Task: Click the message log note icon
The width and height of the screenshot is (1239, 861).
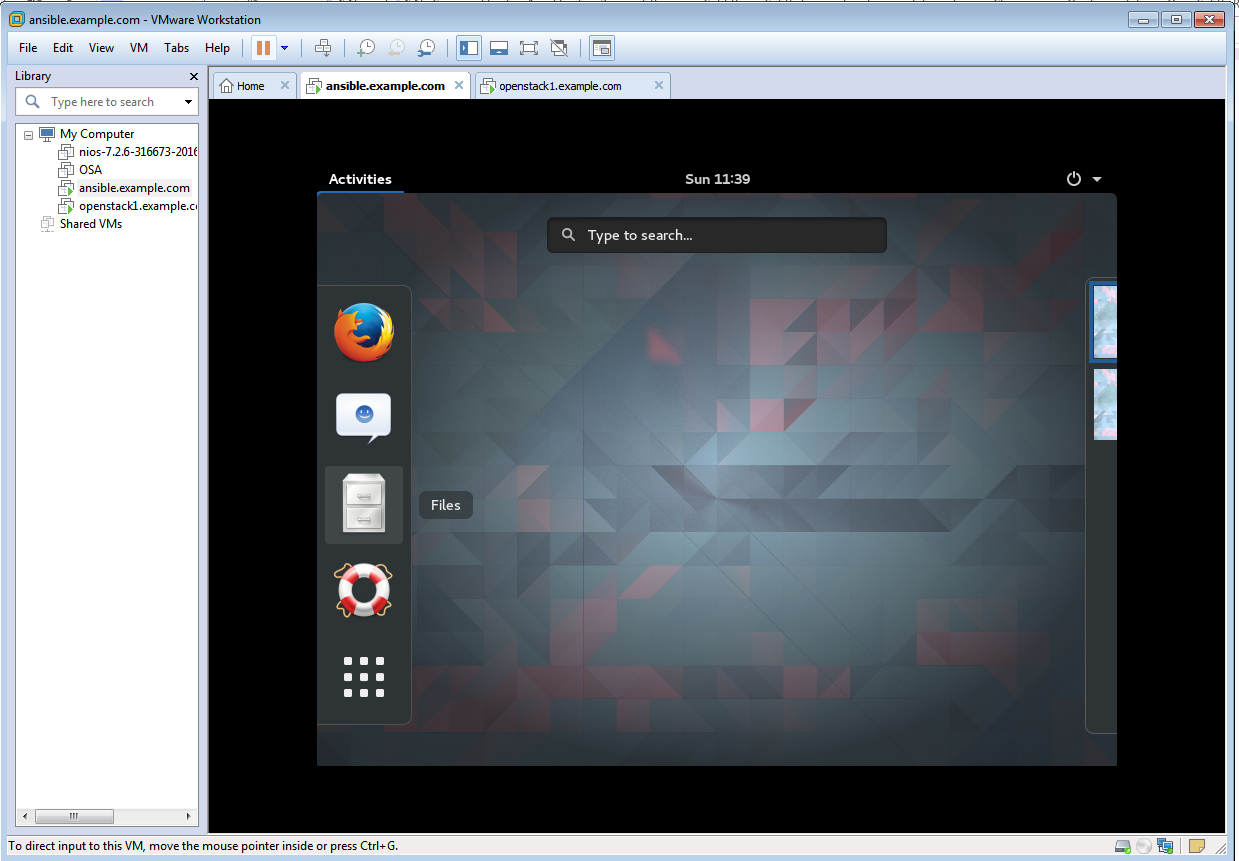Action: (x=1197, y=846)
